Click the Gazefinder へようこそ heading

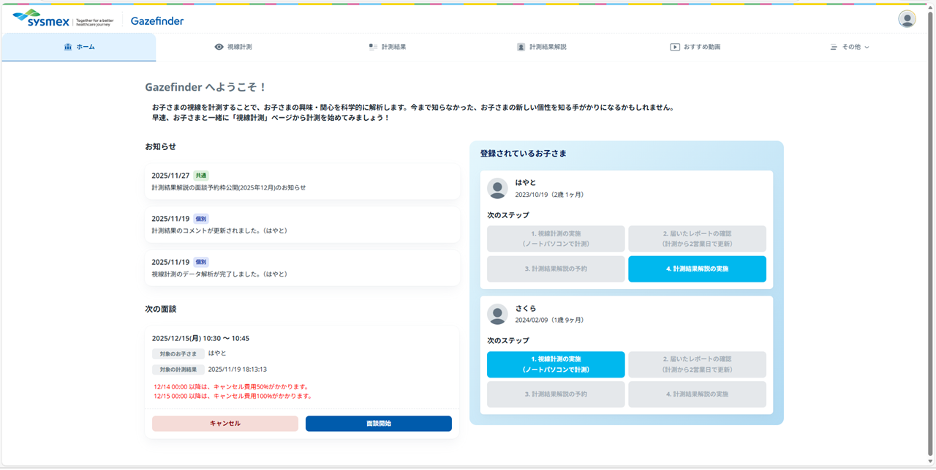205,87
